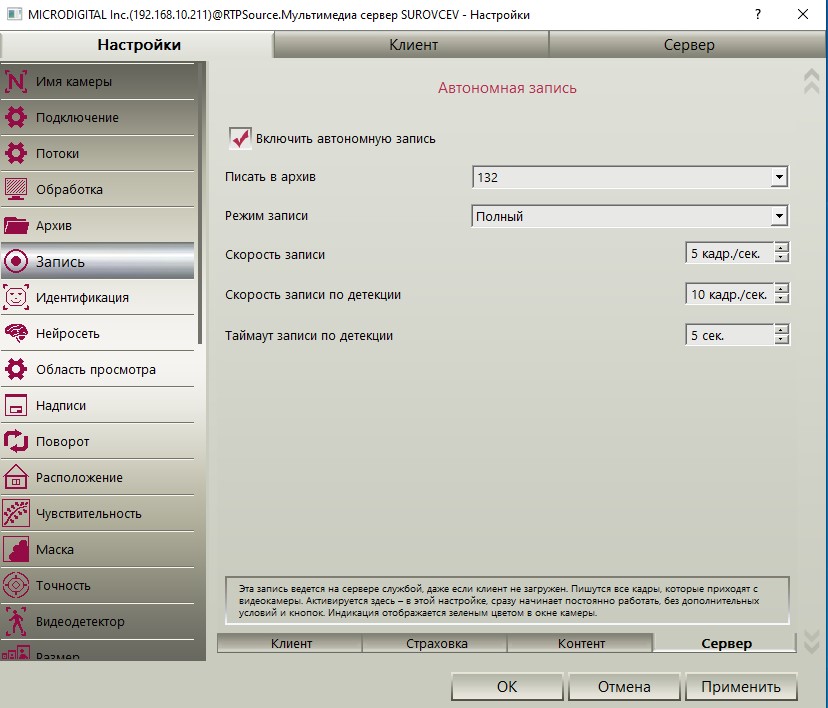Image resolution: width=828 pixels, height=708 pixels.
Task: Open the Имя камеры settings section
Action: 98,81
